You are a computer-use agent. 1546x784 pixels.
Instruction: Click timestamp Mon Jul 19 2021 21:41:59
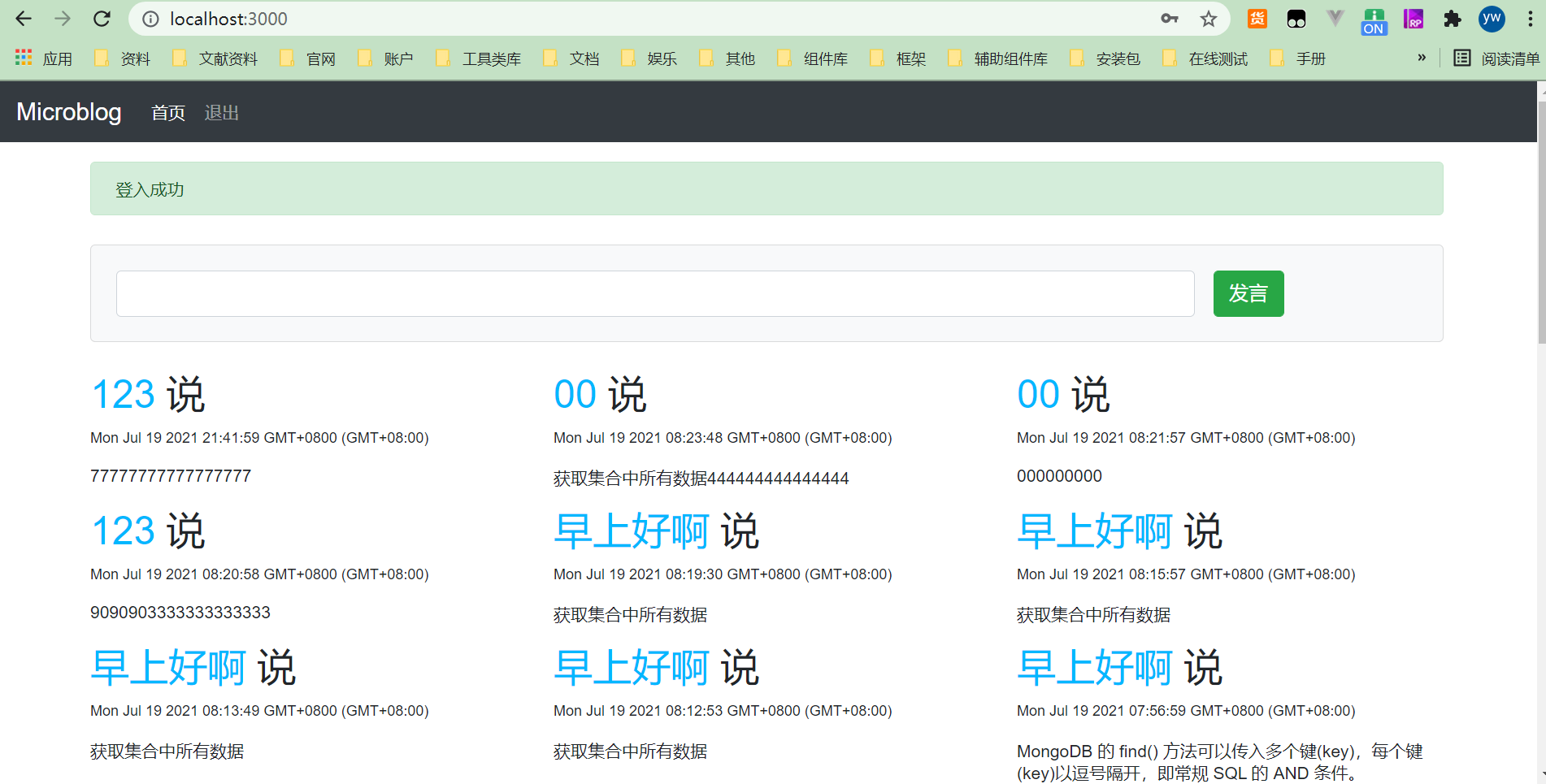[259, 438]
